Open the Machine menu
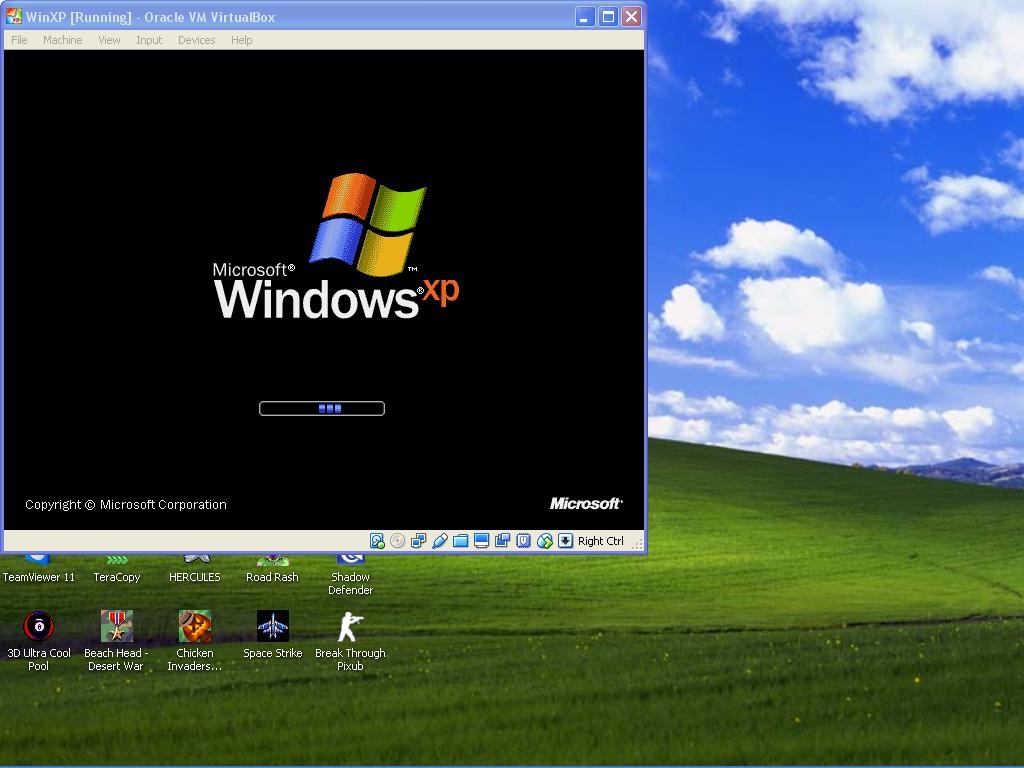1024x768 pixels. [62, 40]
